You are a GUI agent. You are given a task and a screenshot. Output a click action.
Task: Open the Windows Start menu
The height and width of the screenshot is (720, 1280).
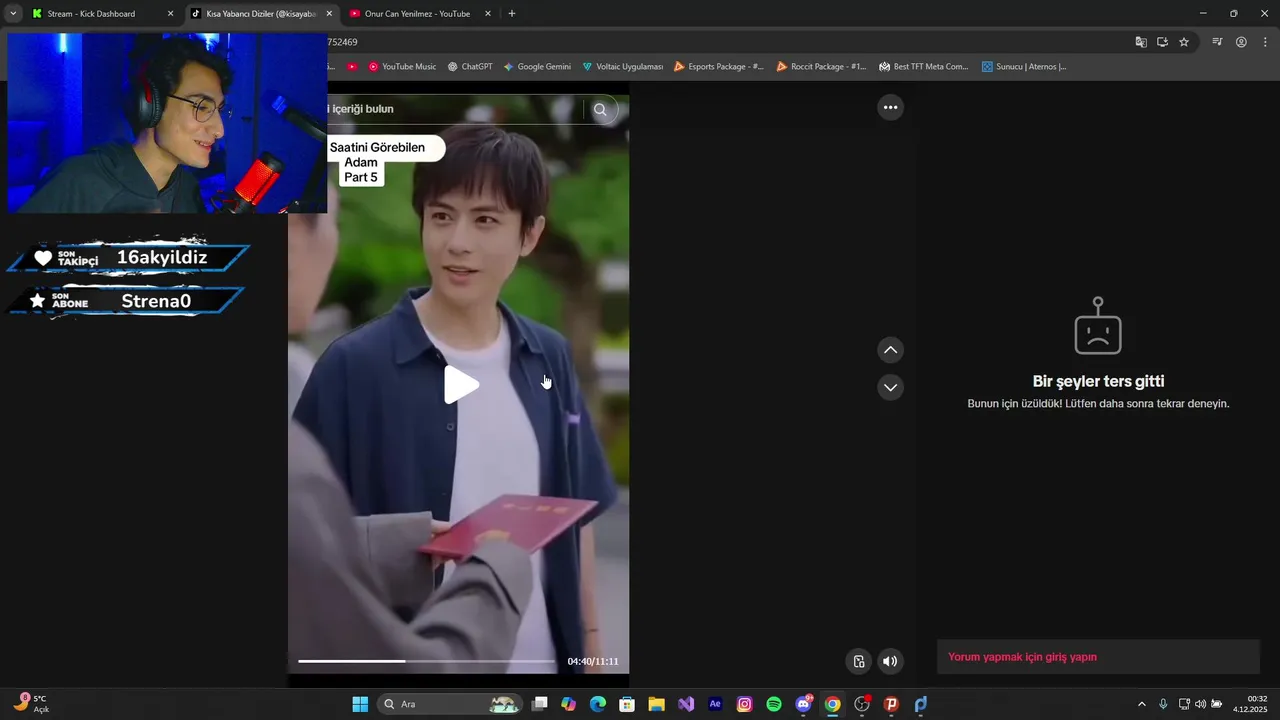360,704
